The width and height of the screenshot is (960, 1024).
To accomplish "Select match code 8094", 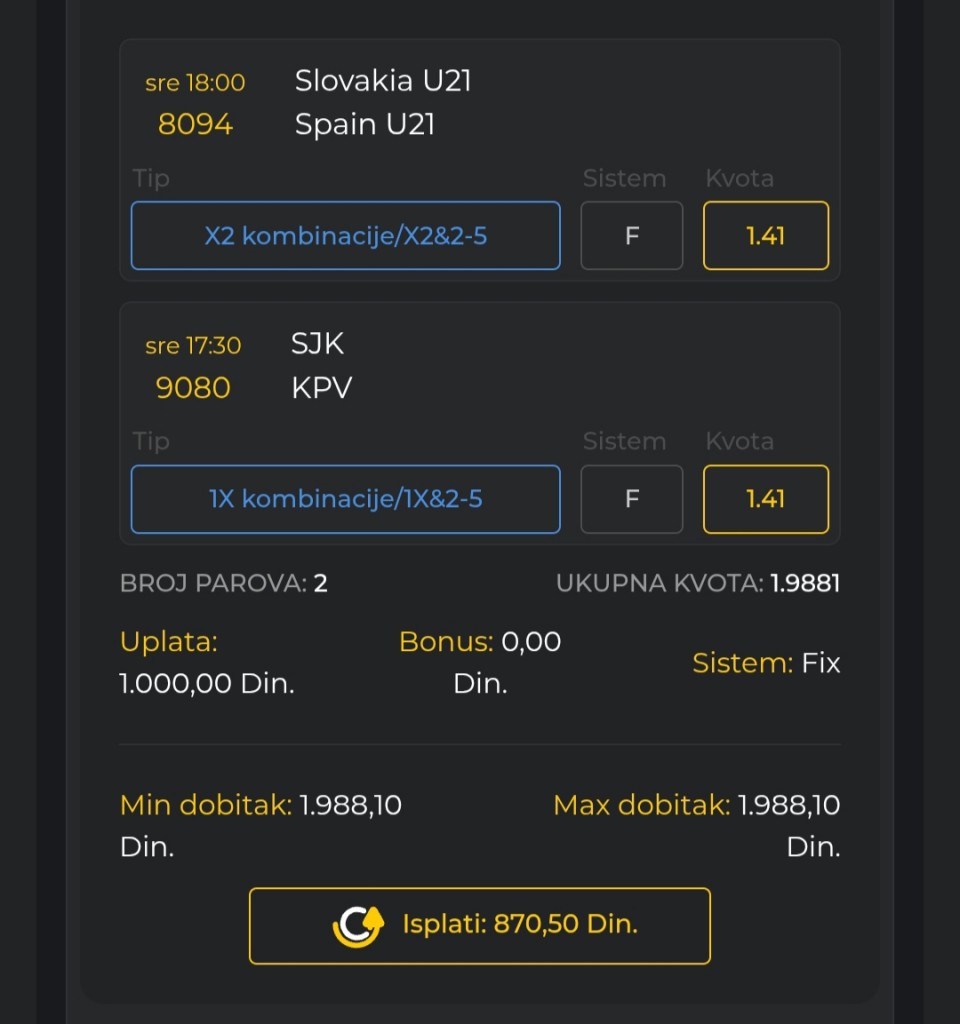I will [195, 124].
